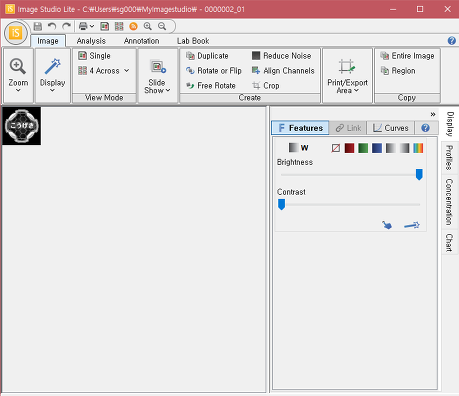Switch to the Analysis ribbon tab
Viewport: 459px width, 396px height.
(91, 41)
